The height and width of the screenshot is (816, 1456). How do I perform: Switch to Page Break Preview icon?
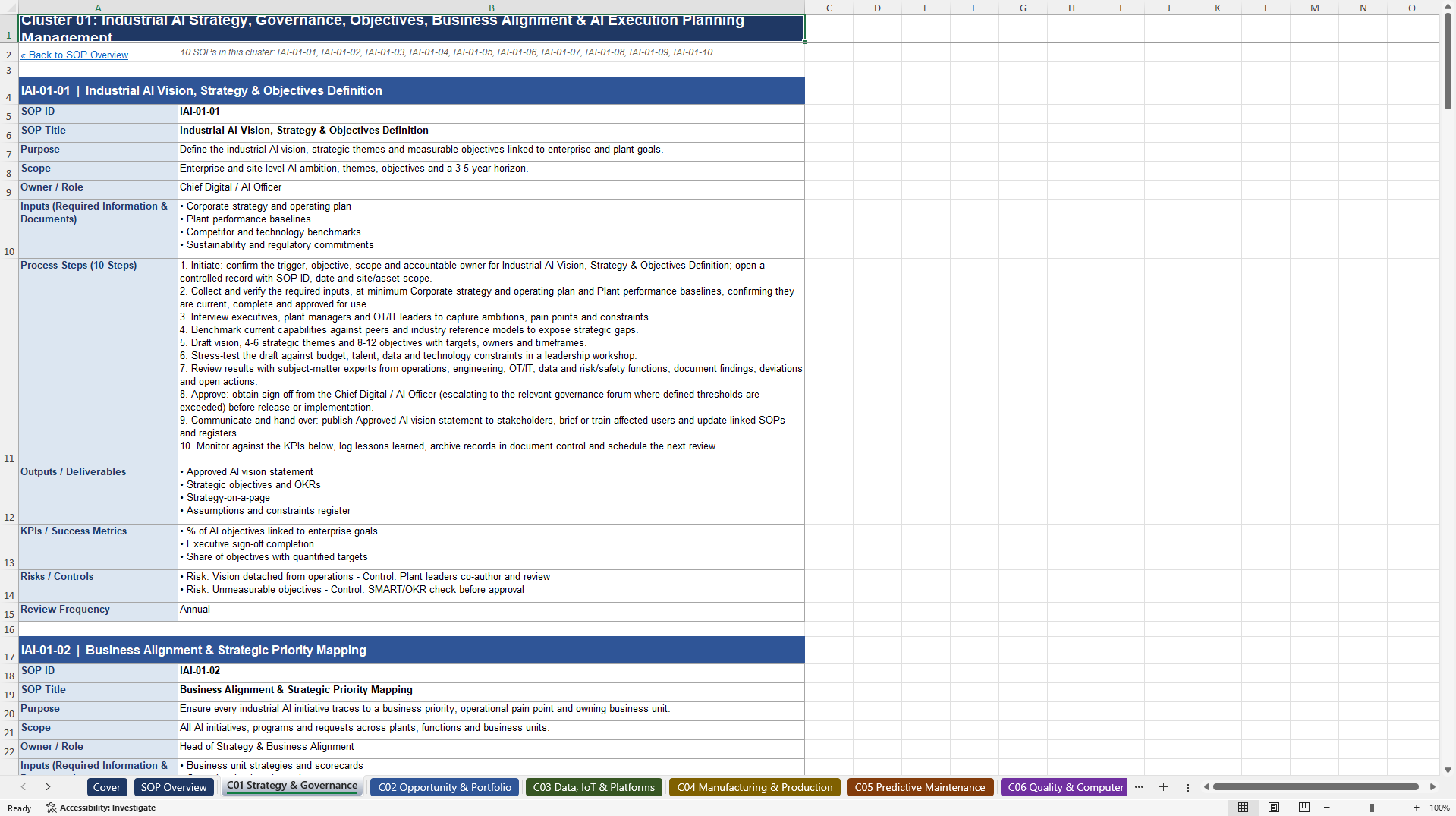pyautogui.click(x=1304, y=808)
